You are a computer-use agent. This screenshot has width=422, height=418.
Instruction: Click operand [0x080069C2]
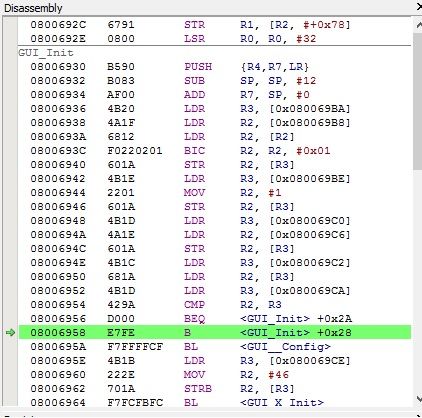pyautogui.click(x=310, y=263)
